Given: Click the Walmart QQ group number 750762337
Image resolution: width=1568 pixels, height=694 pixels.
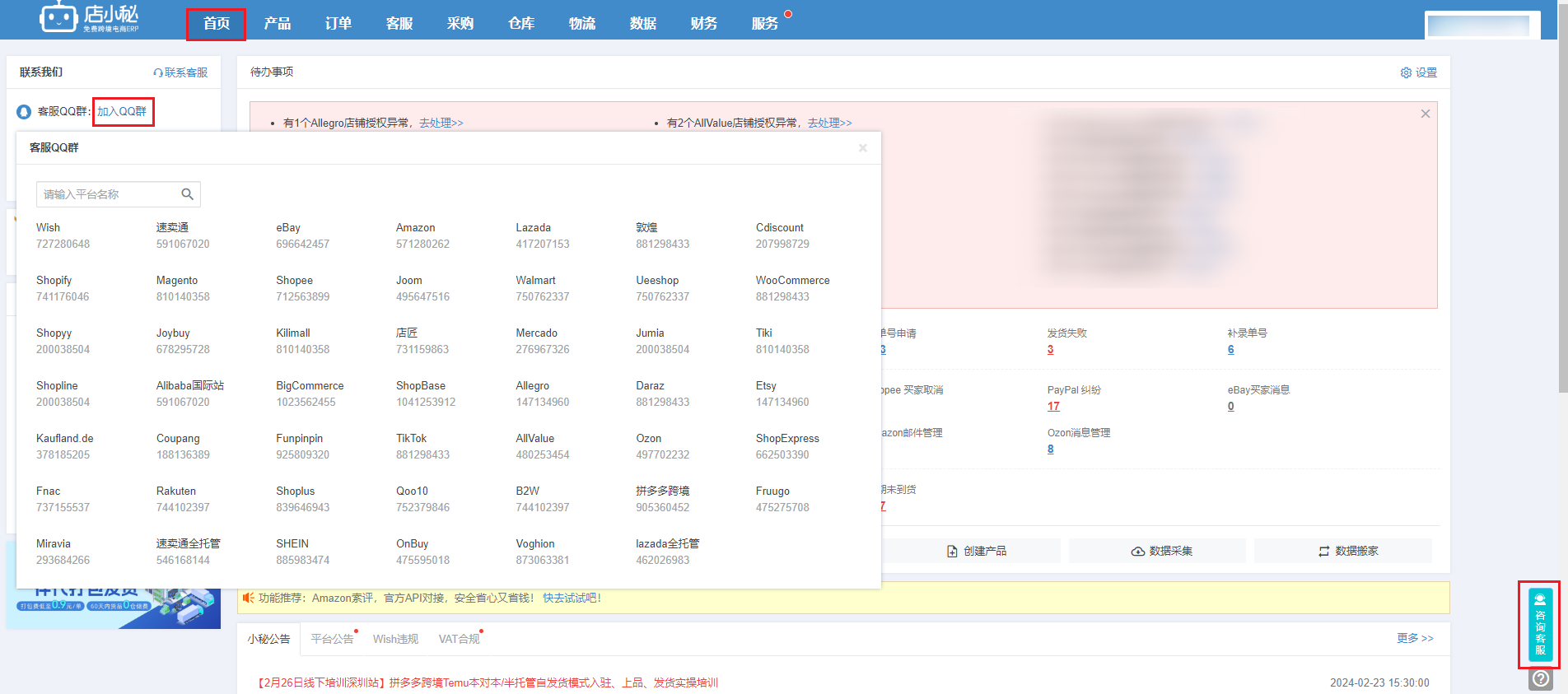Looking at the screenshot, I should tap(543, 297).
